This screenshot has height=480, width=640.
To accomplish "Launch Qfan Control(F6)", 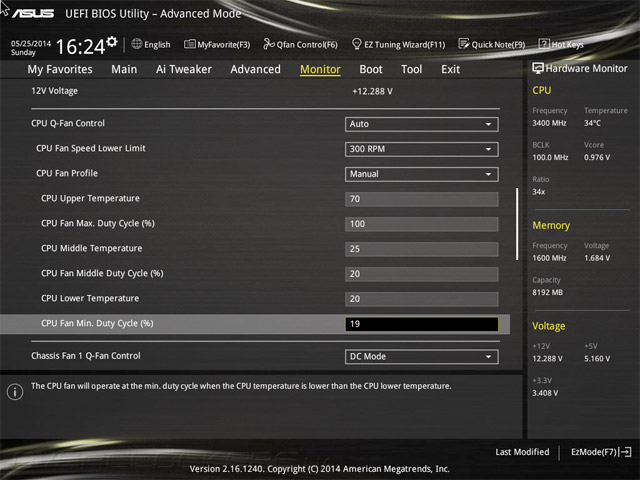I will (x=300, y=44).
